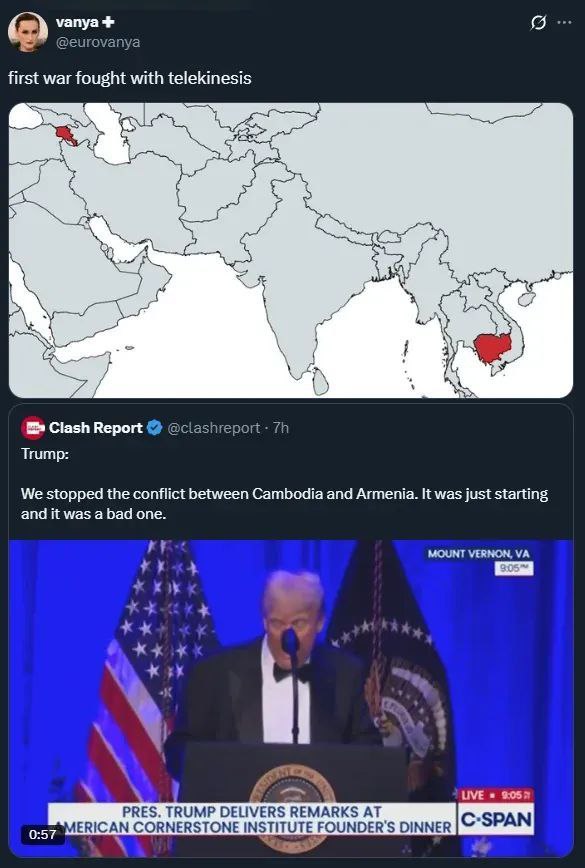Click the LIVE 9:05 indicator in the video
The height and width of the screenshot is (868, 585).
pyautogui.click(x=496, y=795)
